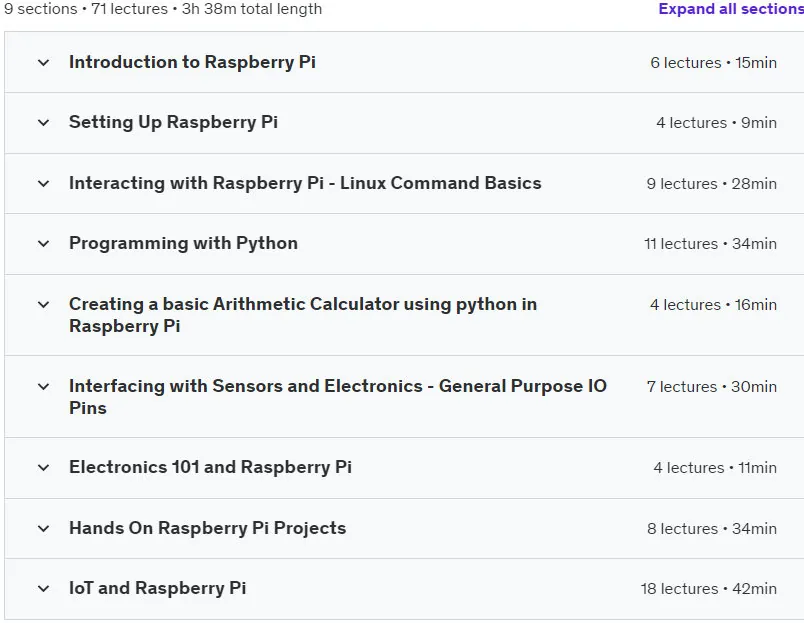Image resolution: width=804 pixels, height=623 pixels.
Task: Click the 9 sections 71 lectures summary text
Action: point(163,9)
